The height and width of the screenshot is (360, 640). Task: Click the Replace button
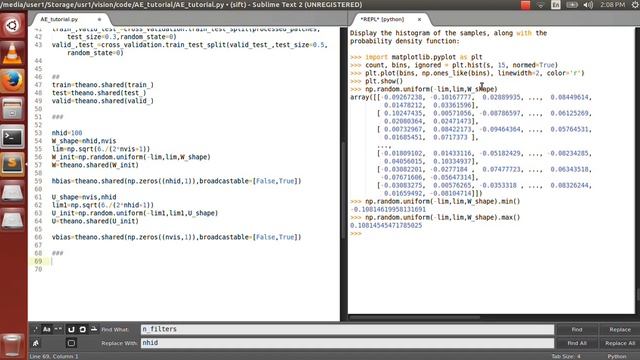[620, 329]
